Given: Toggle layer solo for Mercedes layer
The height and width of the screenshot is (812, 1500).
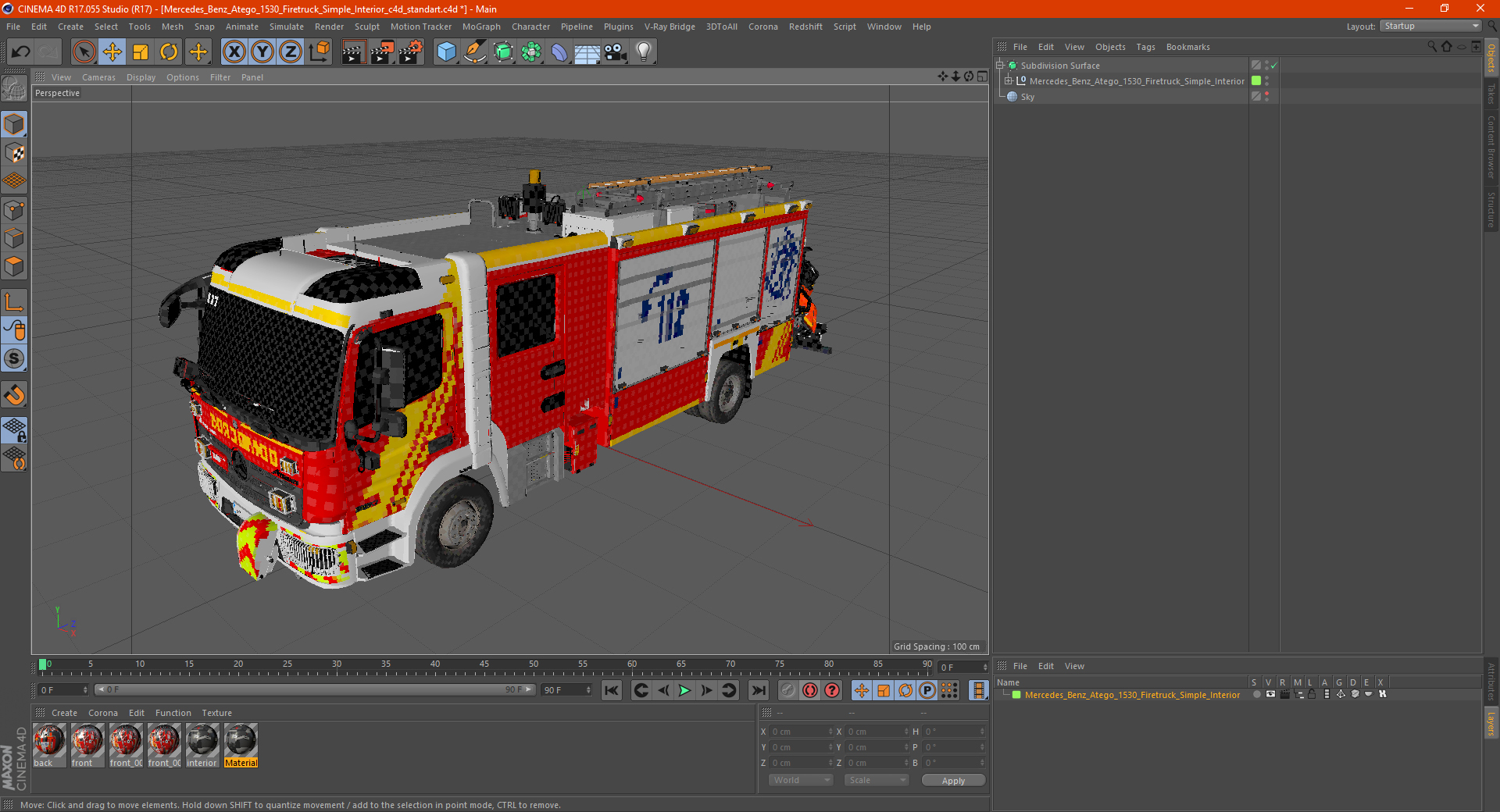Looking at the screenshot, I should pos(1256,694).
